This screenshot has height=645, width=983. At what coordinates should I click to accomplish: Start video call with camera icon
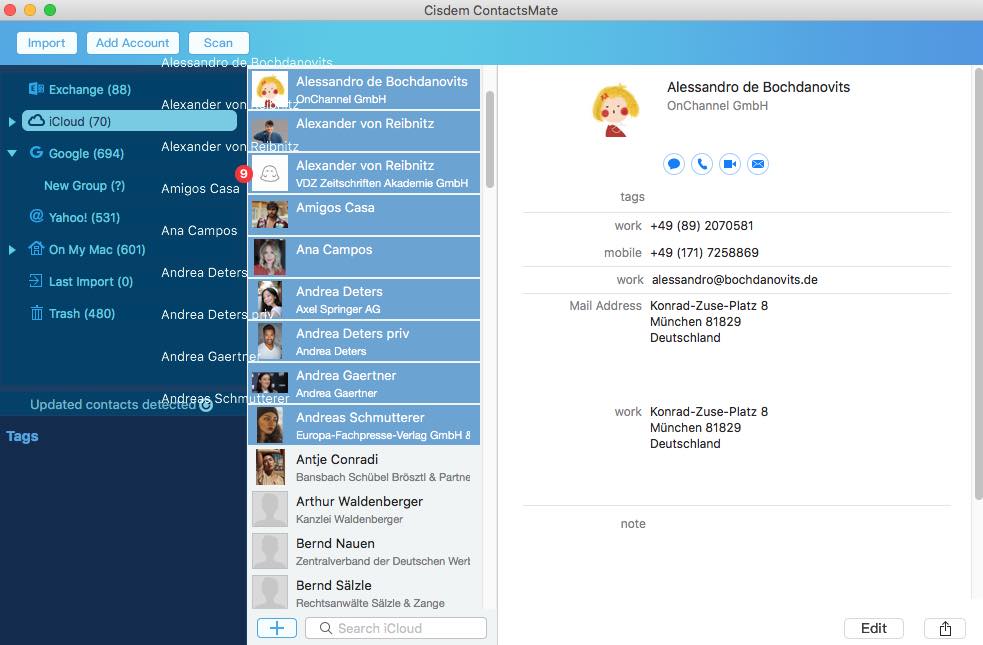730,164
